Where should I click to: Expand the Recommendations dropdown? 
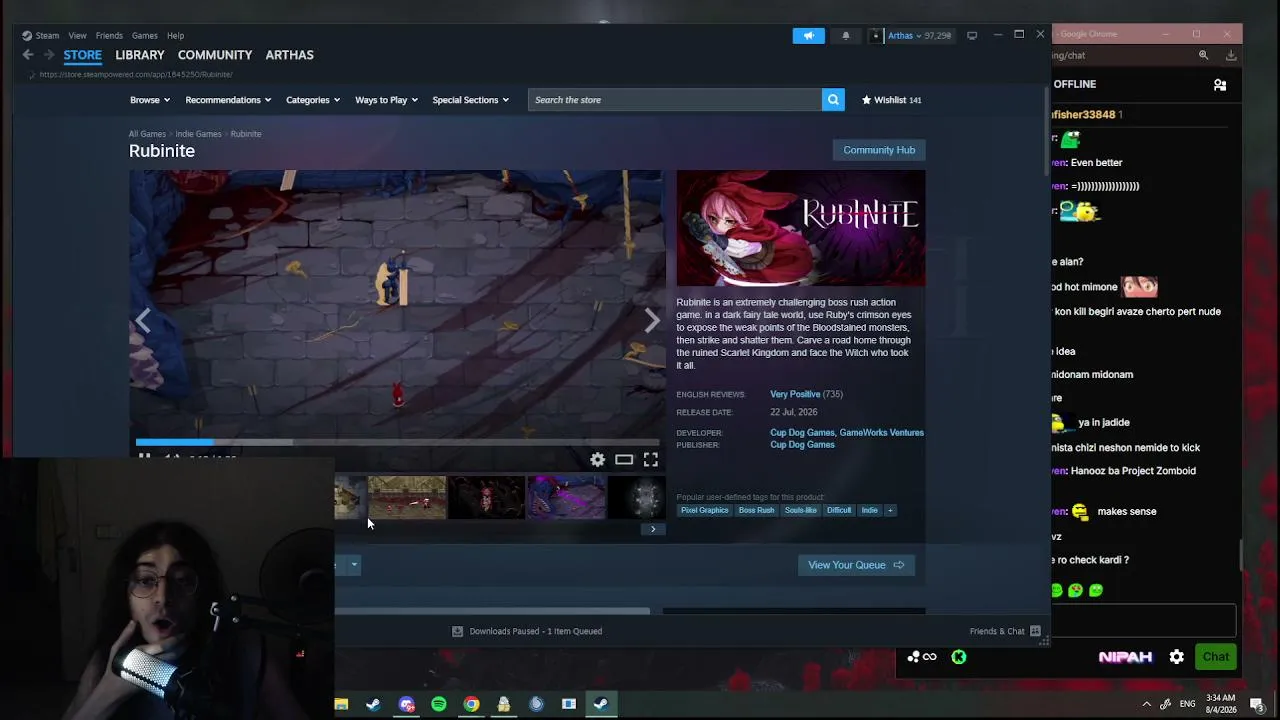tap(229, 100)
